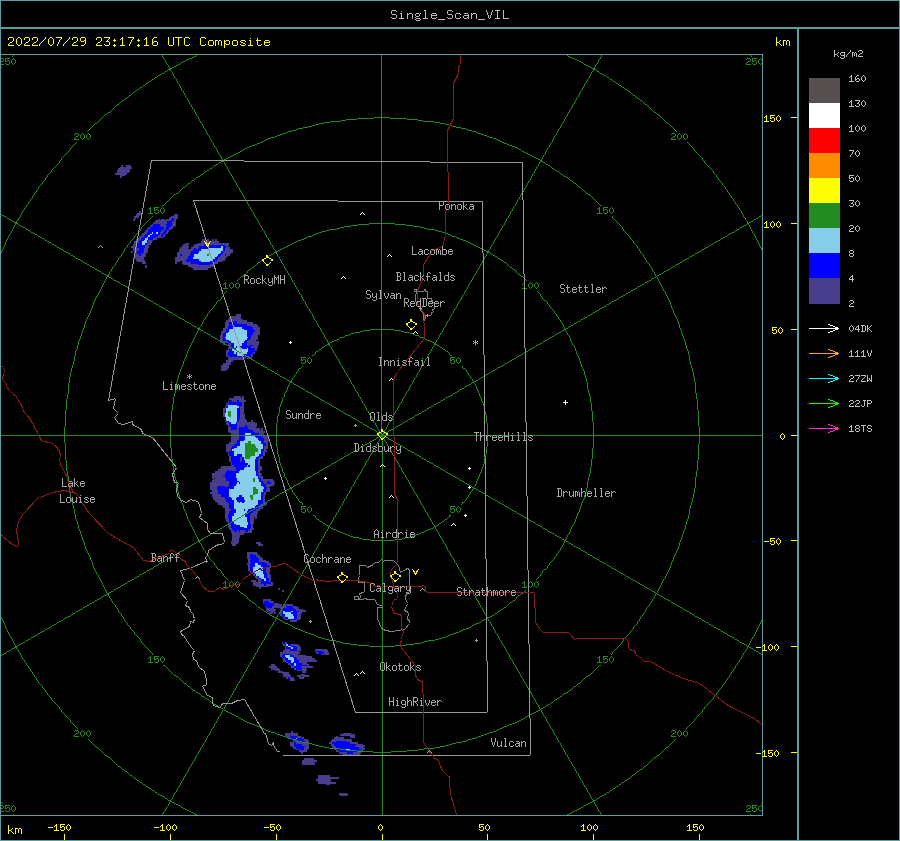Click the ThreeHills label

(x=503, y=437)
